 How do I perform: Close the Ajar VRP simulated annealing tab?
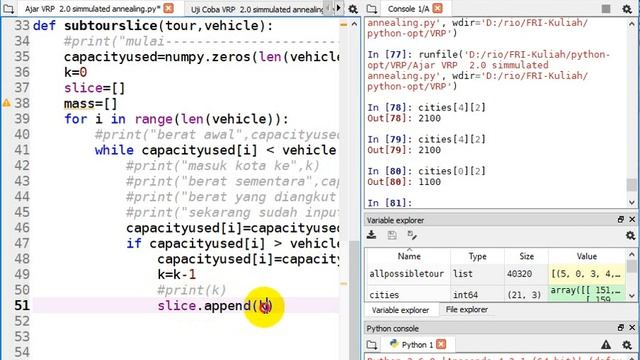169,8
